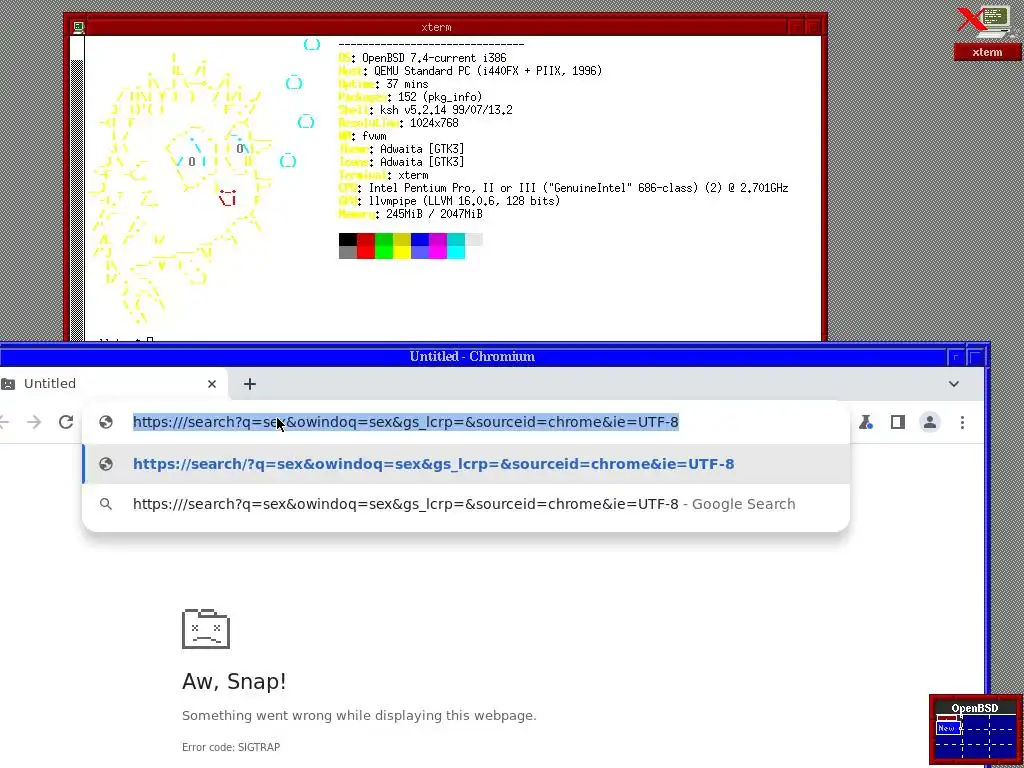Click the xterm icon label

(987, 52)
